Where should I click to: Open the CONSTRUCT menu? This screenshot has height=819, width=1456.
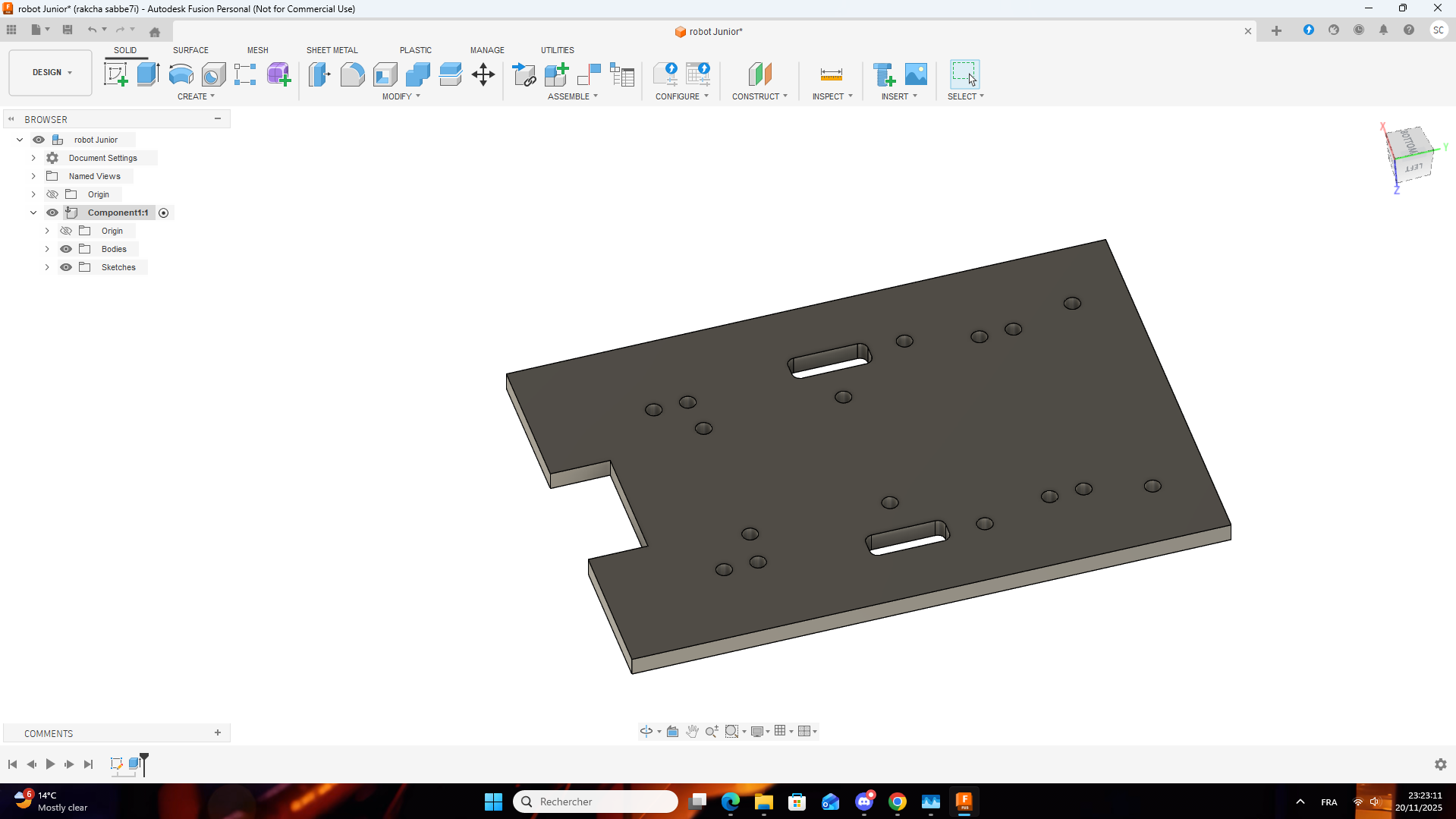point(759,96)
